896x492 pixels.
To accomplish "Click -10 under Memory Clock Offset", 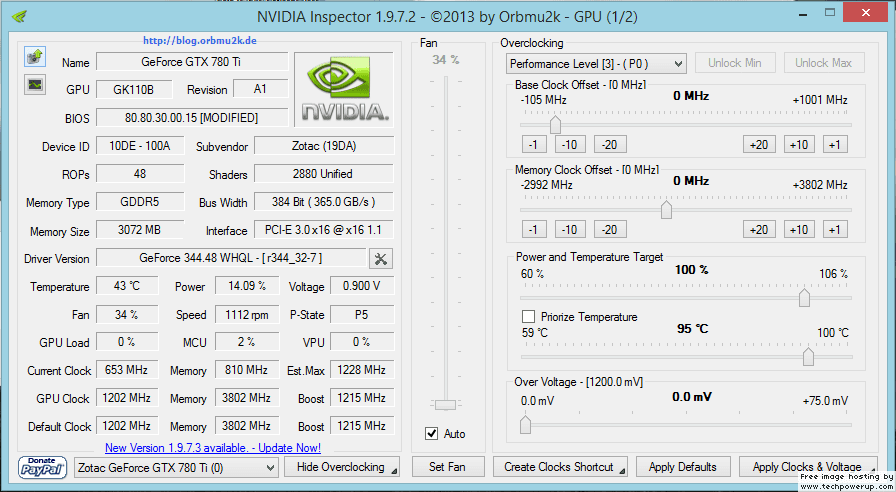I will pyautogui.click(x=569, y=230).
